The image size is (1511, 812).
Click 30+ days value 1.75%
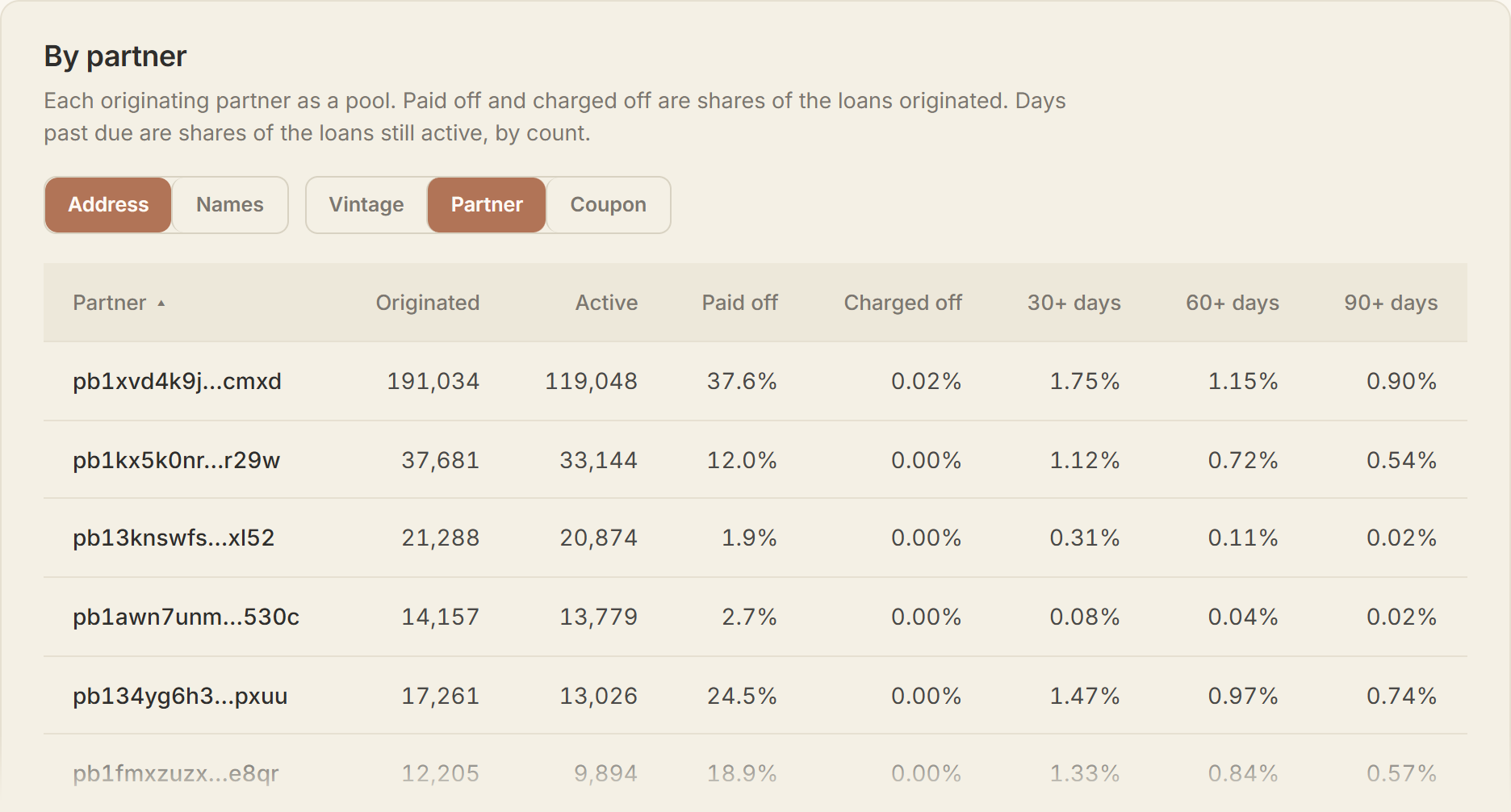(x=1085, y=381)
